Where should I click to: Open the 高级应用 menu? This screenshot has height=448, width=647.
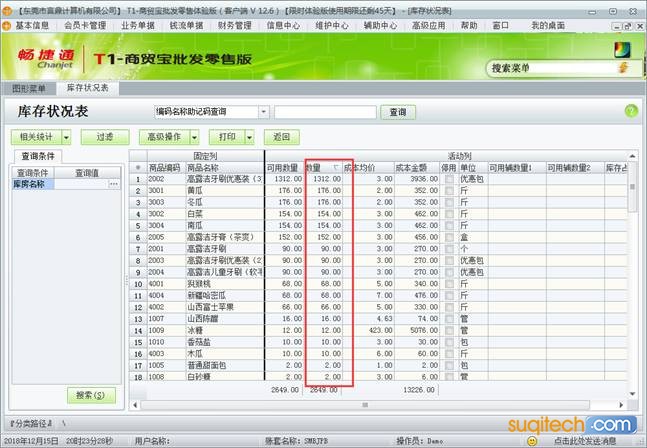(428, 26)
